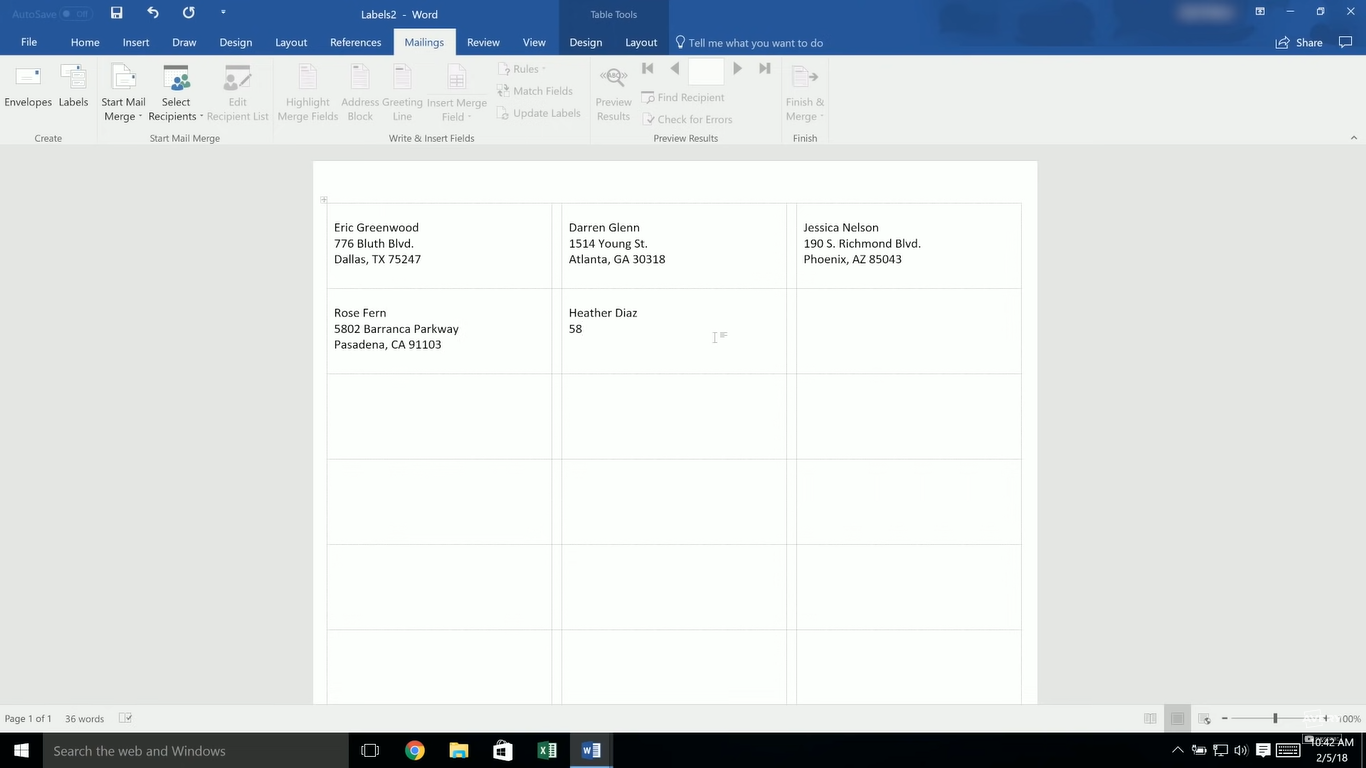Open the Envelopes dialog
Viewport: 1366px width, 768px height.
coord(27,90)
